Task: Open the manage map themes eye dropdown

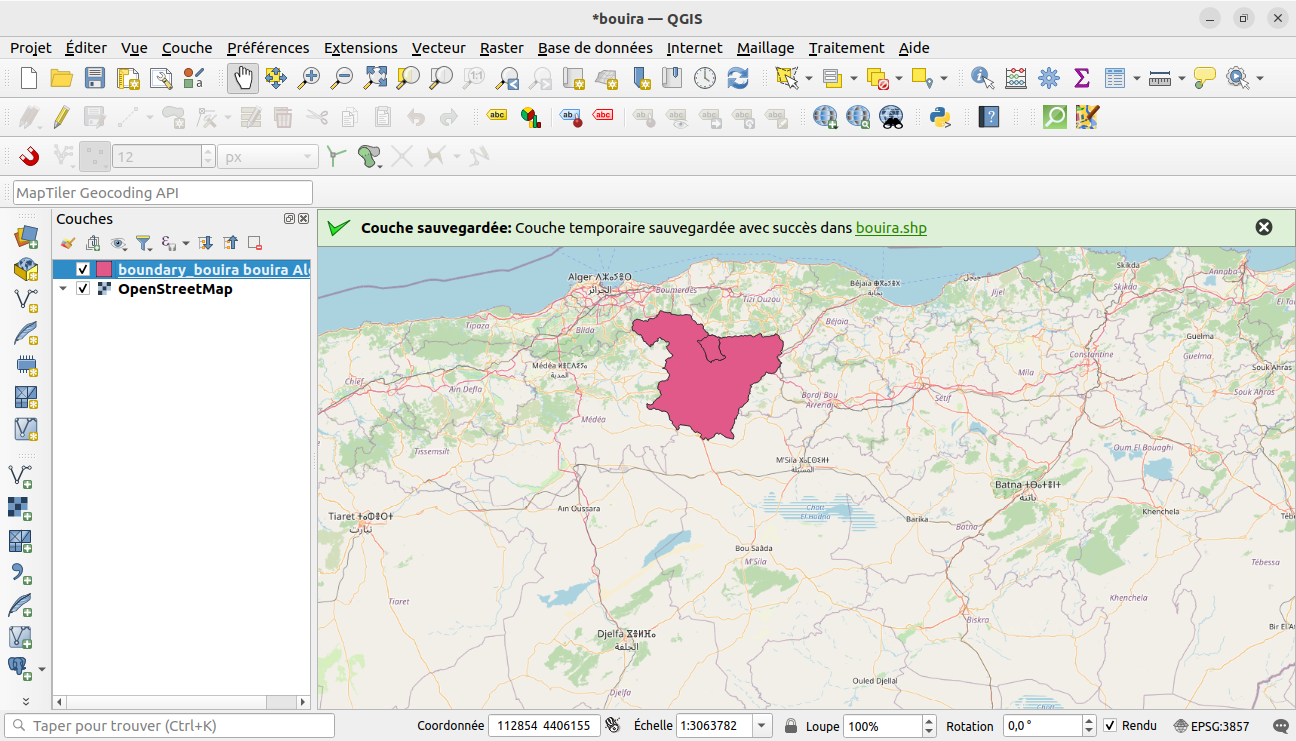Action: click(x=119, y=243)
